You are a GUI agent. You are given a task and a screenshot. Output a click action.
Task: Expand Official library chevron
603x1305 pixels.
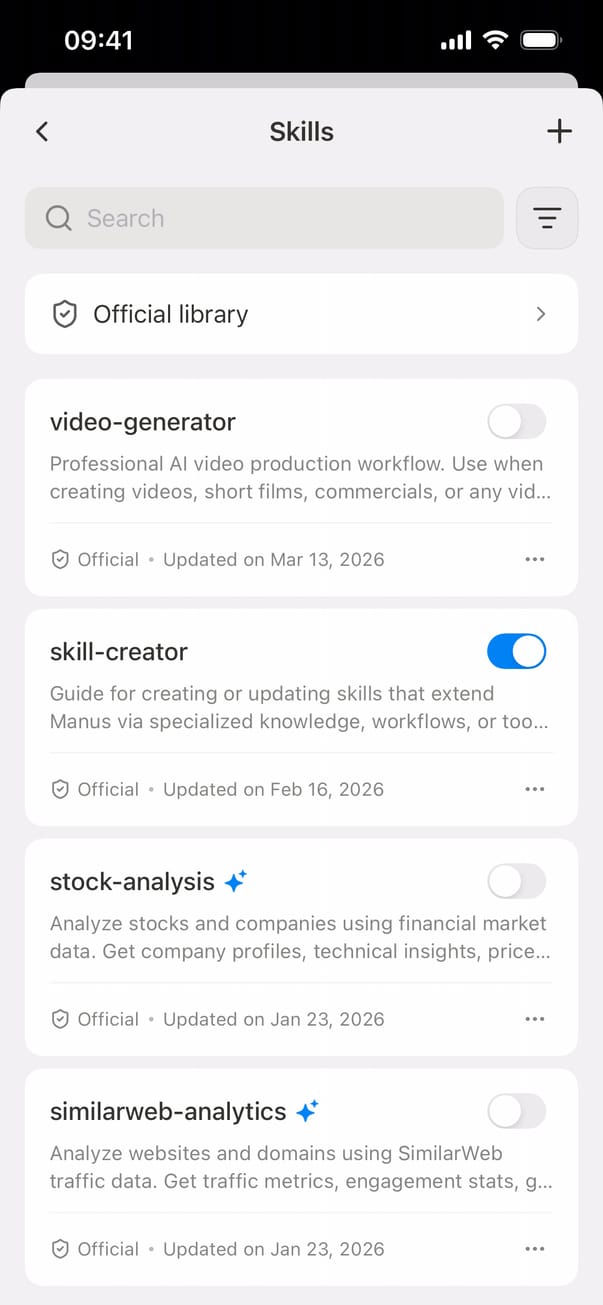[x=541, y=315]
